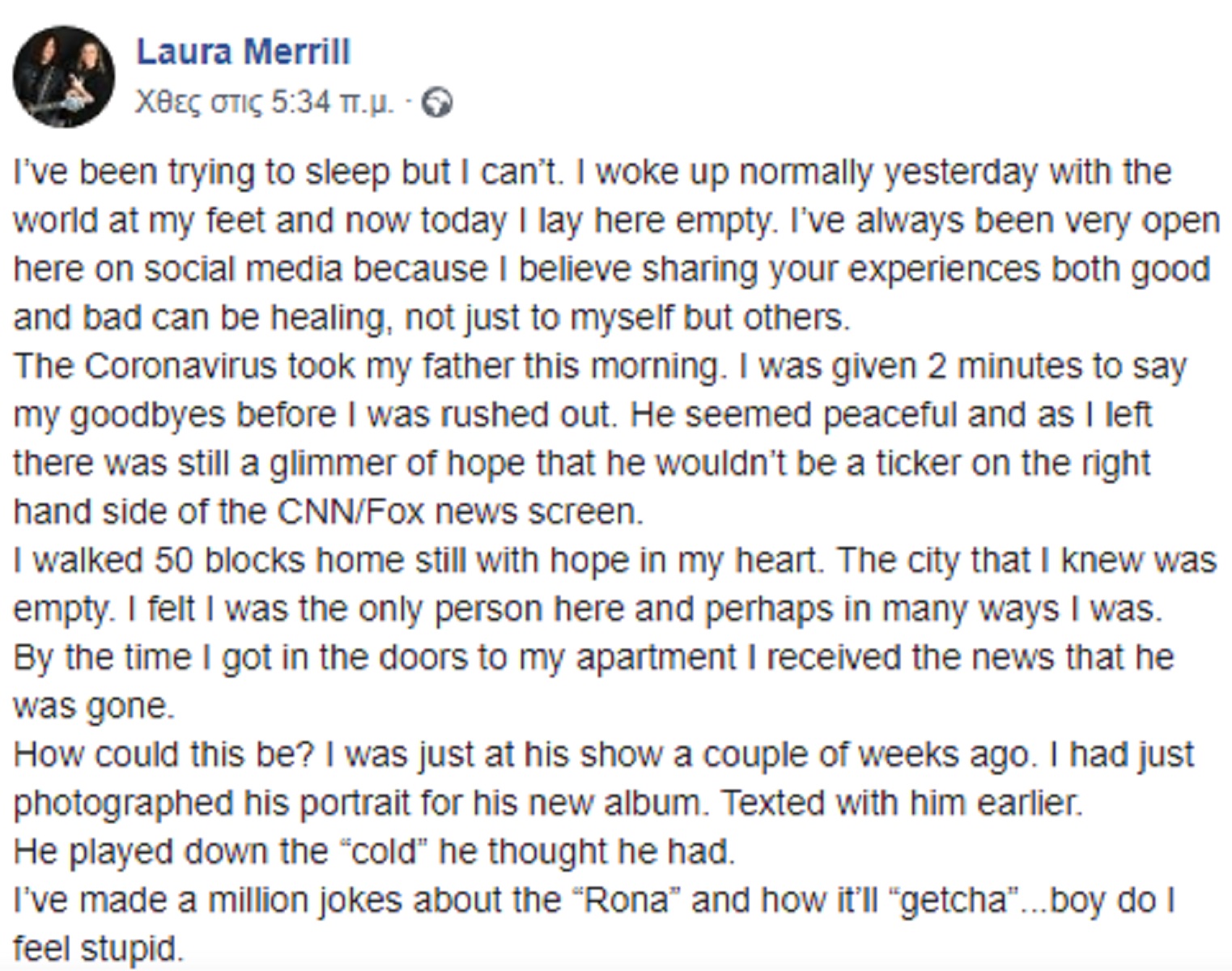Click the final words 'feel stupid.'

tap(99, 948)
